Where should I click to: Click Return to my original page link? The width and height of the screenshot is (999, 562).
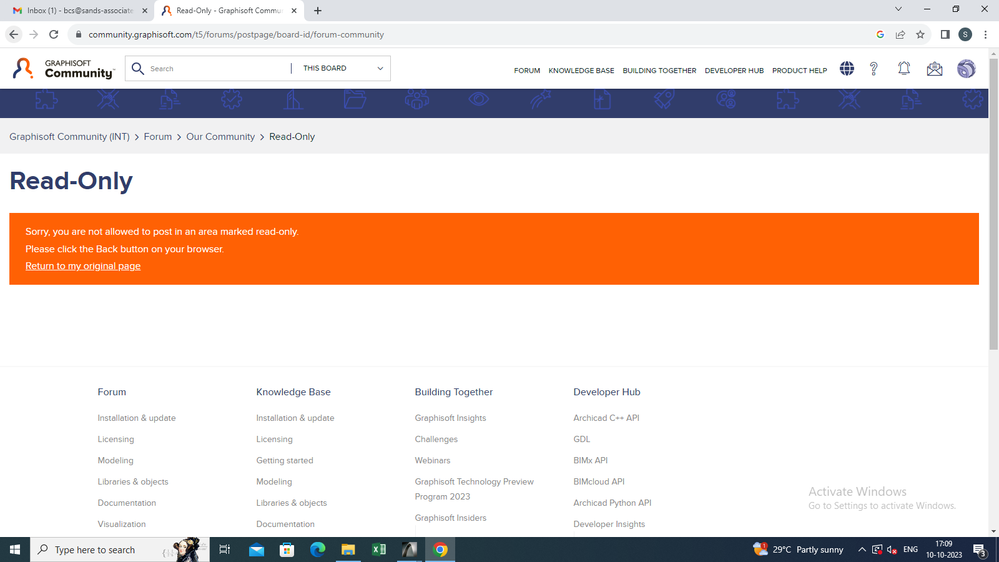pyautogui.click(x=83, y=266)
